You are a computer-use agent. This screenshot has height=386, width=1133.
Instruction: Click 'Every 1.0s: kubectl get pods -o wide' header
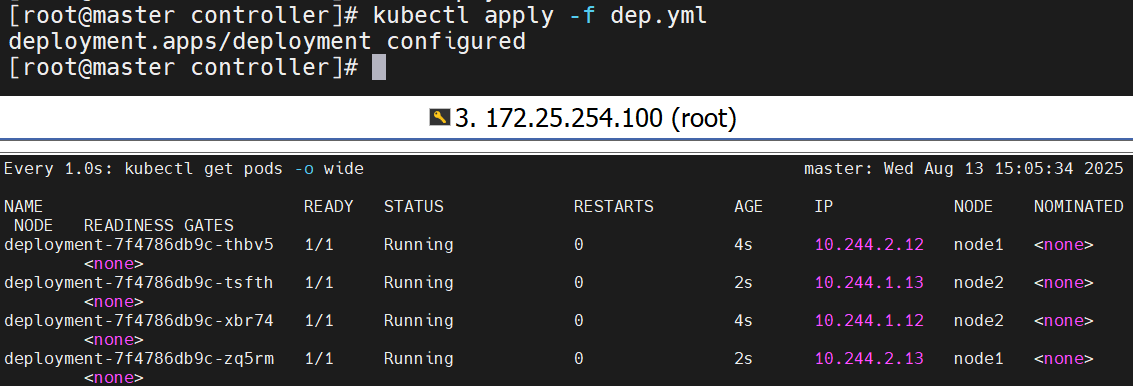point(184,168)
